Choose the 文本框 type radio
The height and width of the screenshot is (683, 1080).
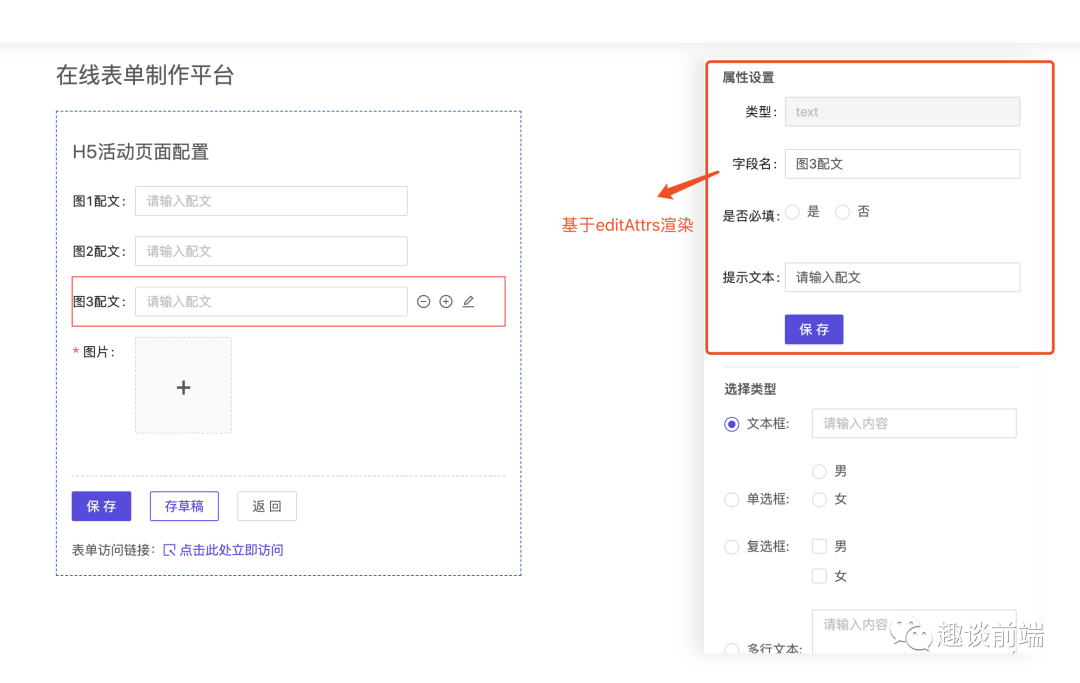[x=731, y=424]
